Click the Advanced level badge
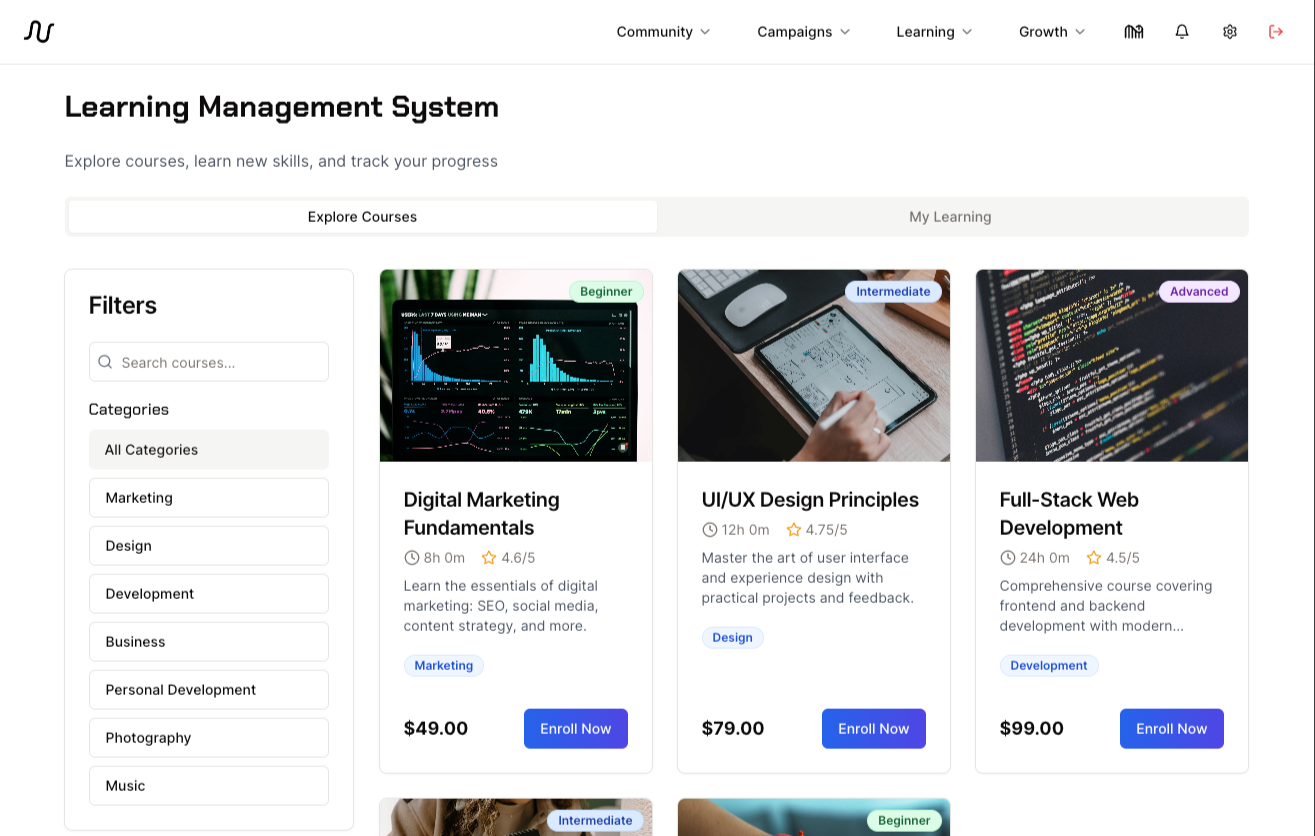Screen dimensions: 1315x836 [1199, 292]
